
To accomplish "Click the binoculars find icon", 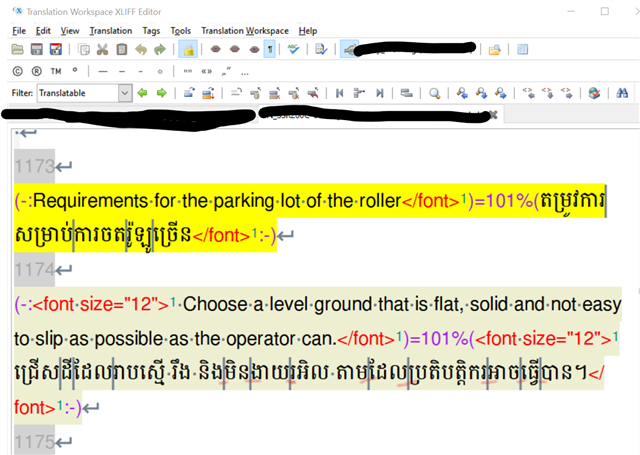I will 622,93.
